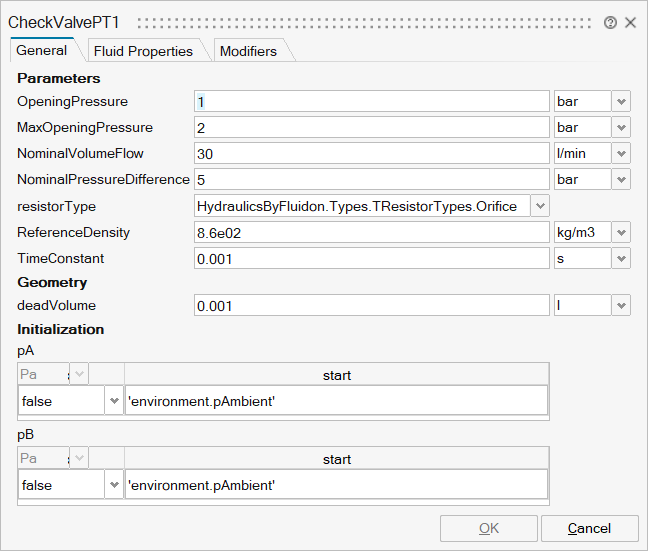Edit the MaxOpeningPressure input field
Screen dimensions: 648x551
tap(371, 128)
